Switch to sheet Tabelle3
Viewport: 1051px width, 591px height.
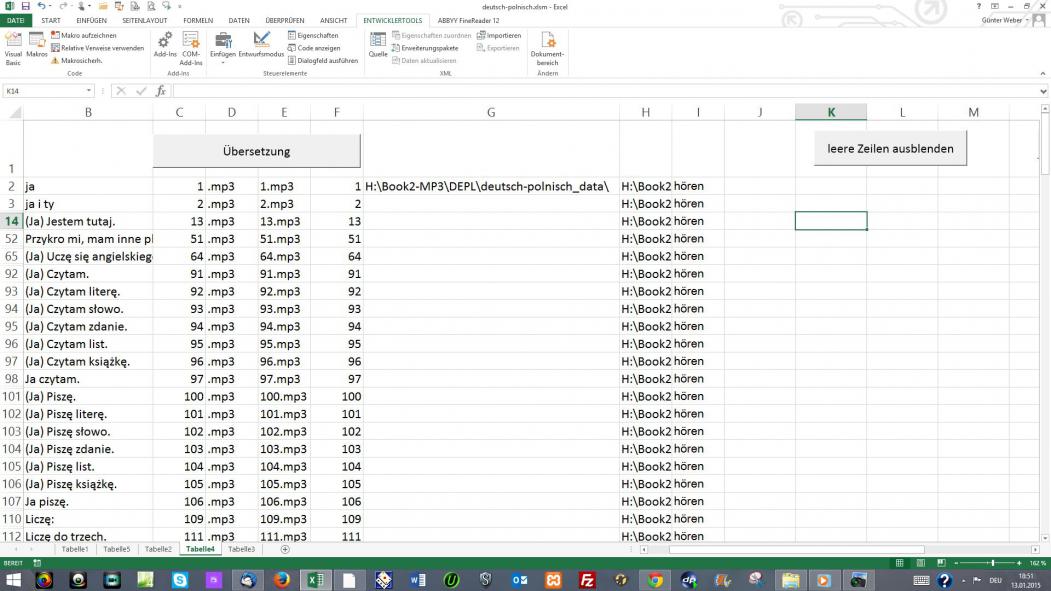pos(241,549)
